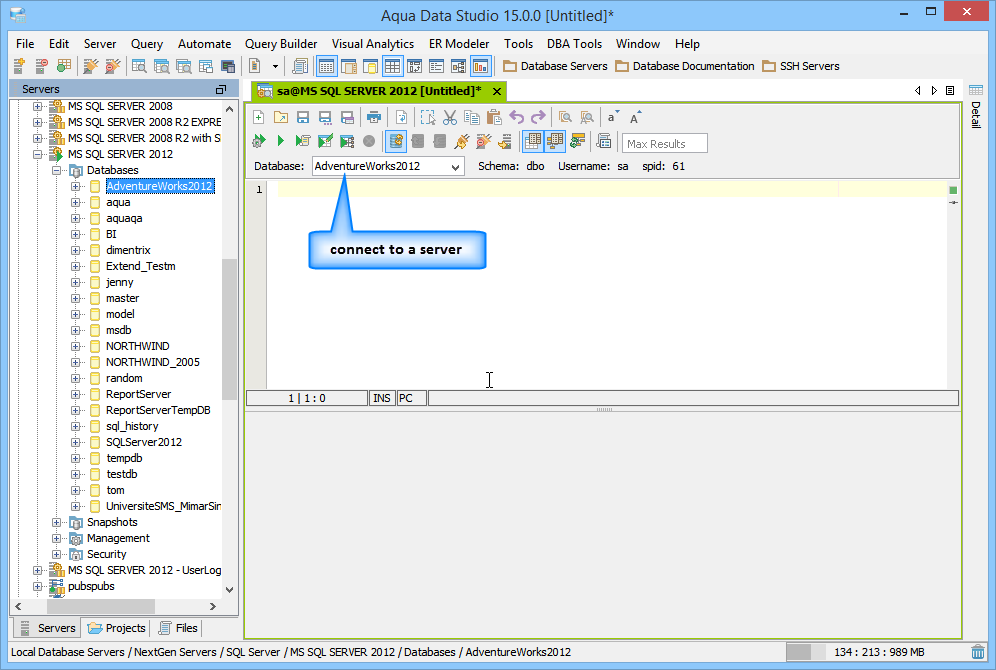Click the Select All dashed rectangle icon

[x=427, y=117]
